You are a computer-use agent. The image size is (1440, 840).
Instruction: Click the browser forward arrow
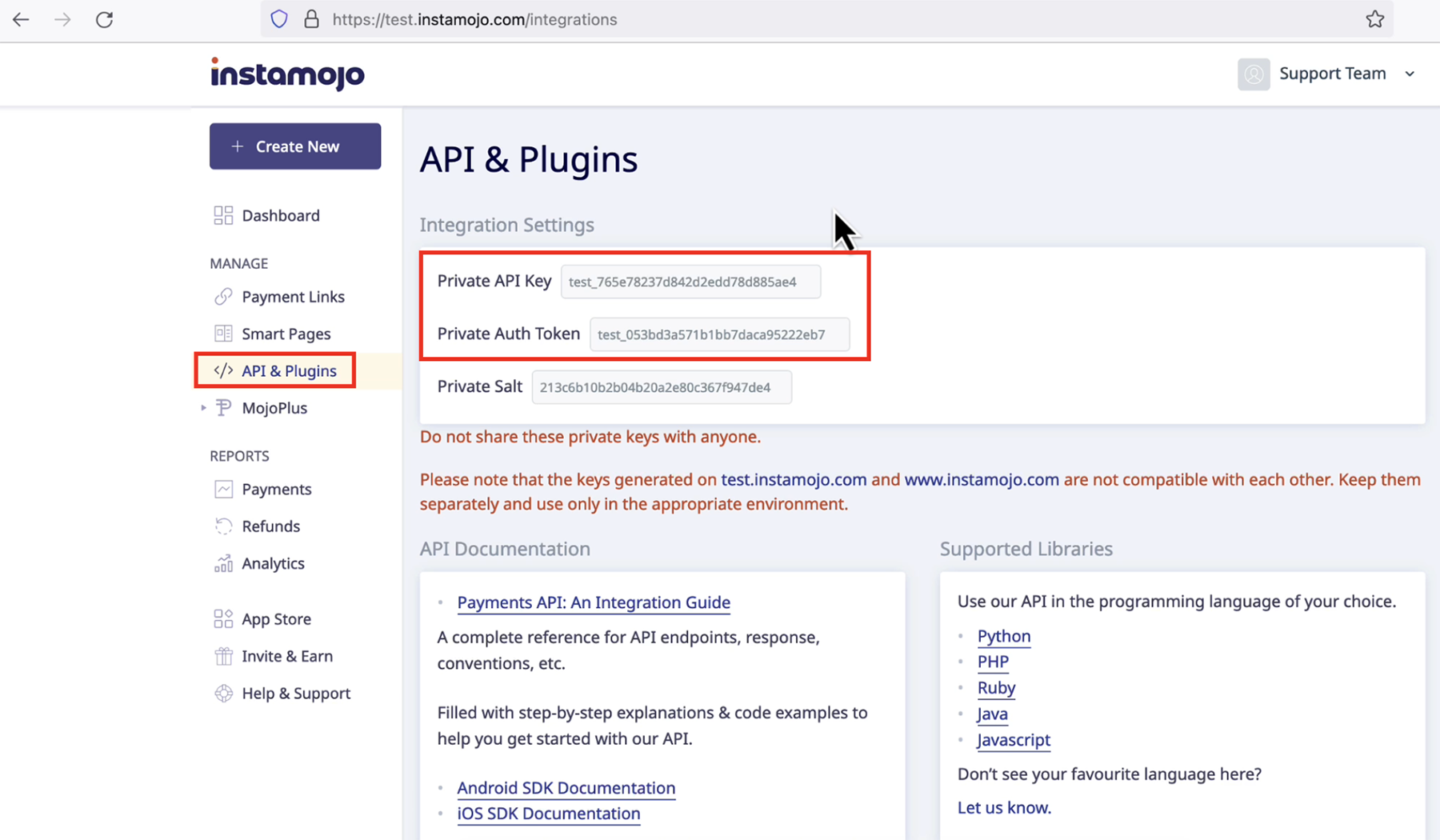(x=62, y=19)
